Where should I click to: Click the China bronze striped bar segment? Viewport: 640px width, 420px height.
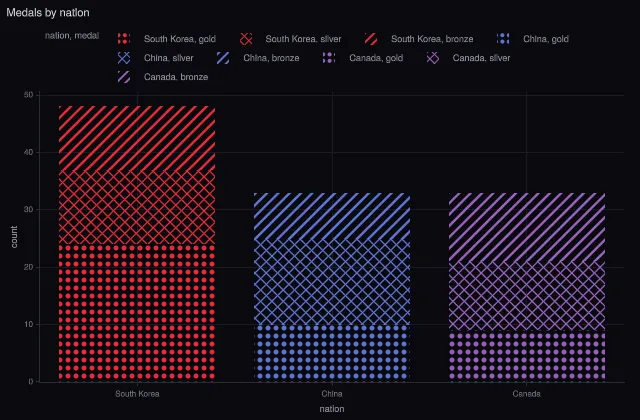point(332,216)
